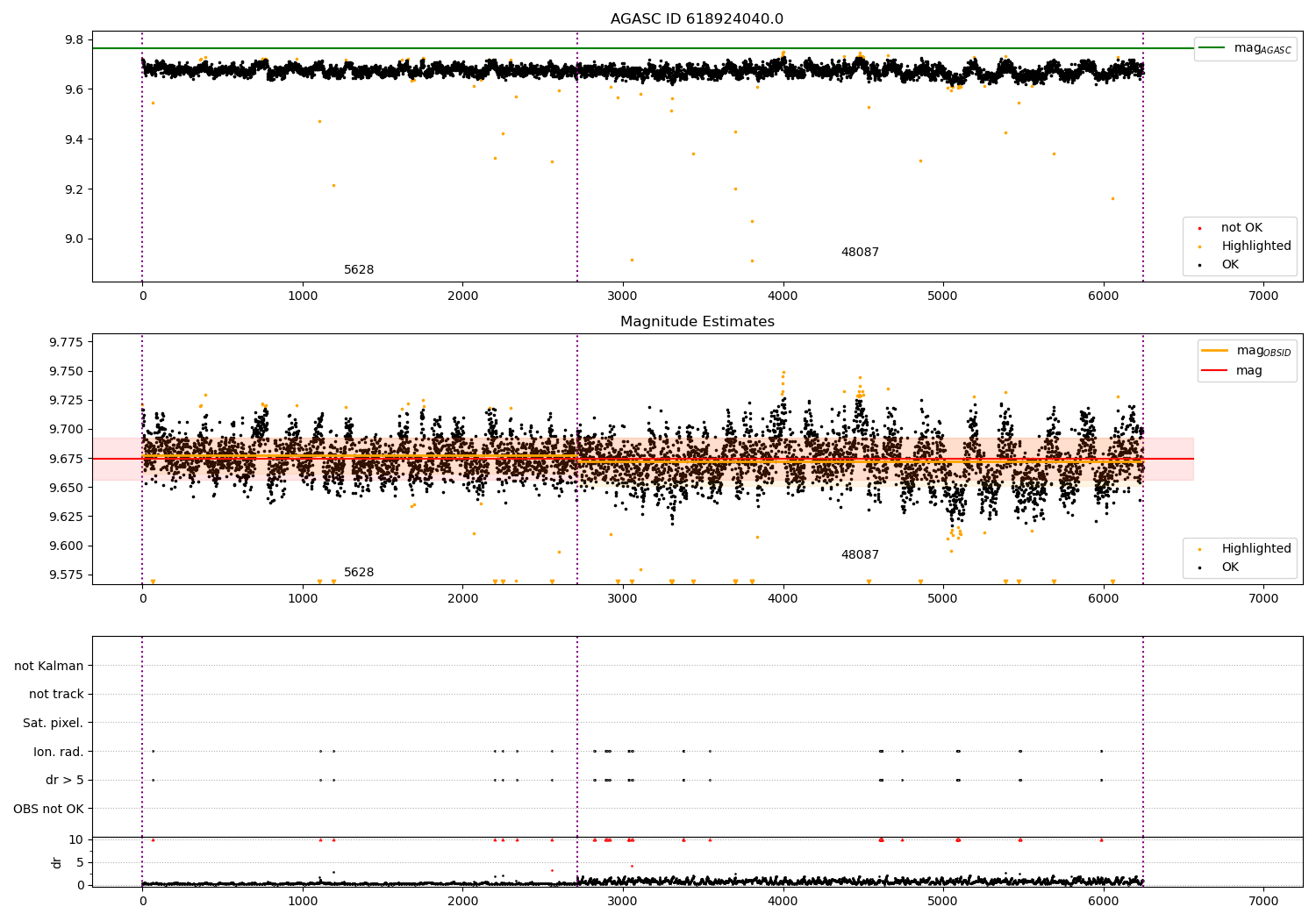Image resolution: width=1316 pixels, height=921 pixels.
Task: Click the 'not OK' legend entry
Action: coord(1241,228)
